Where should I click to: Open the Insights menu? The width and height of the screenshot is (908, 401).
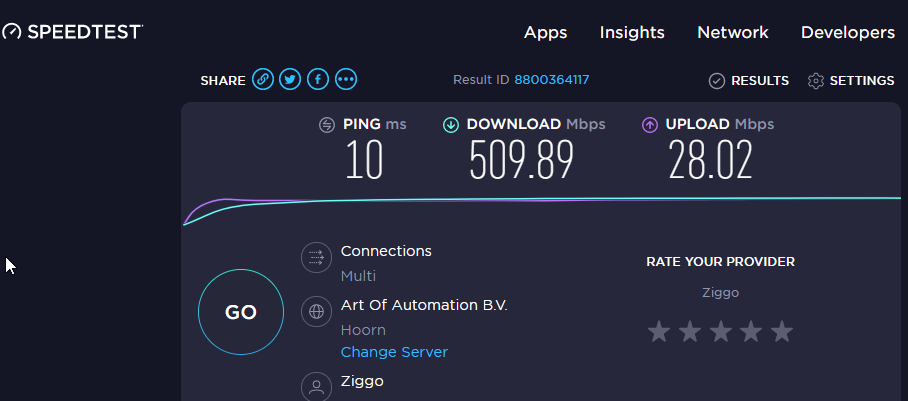[x=632, y=32]
